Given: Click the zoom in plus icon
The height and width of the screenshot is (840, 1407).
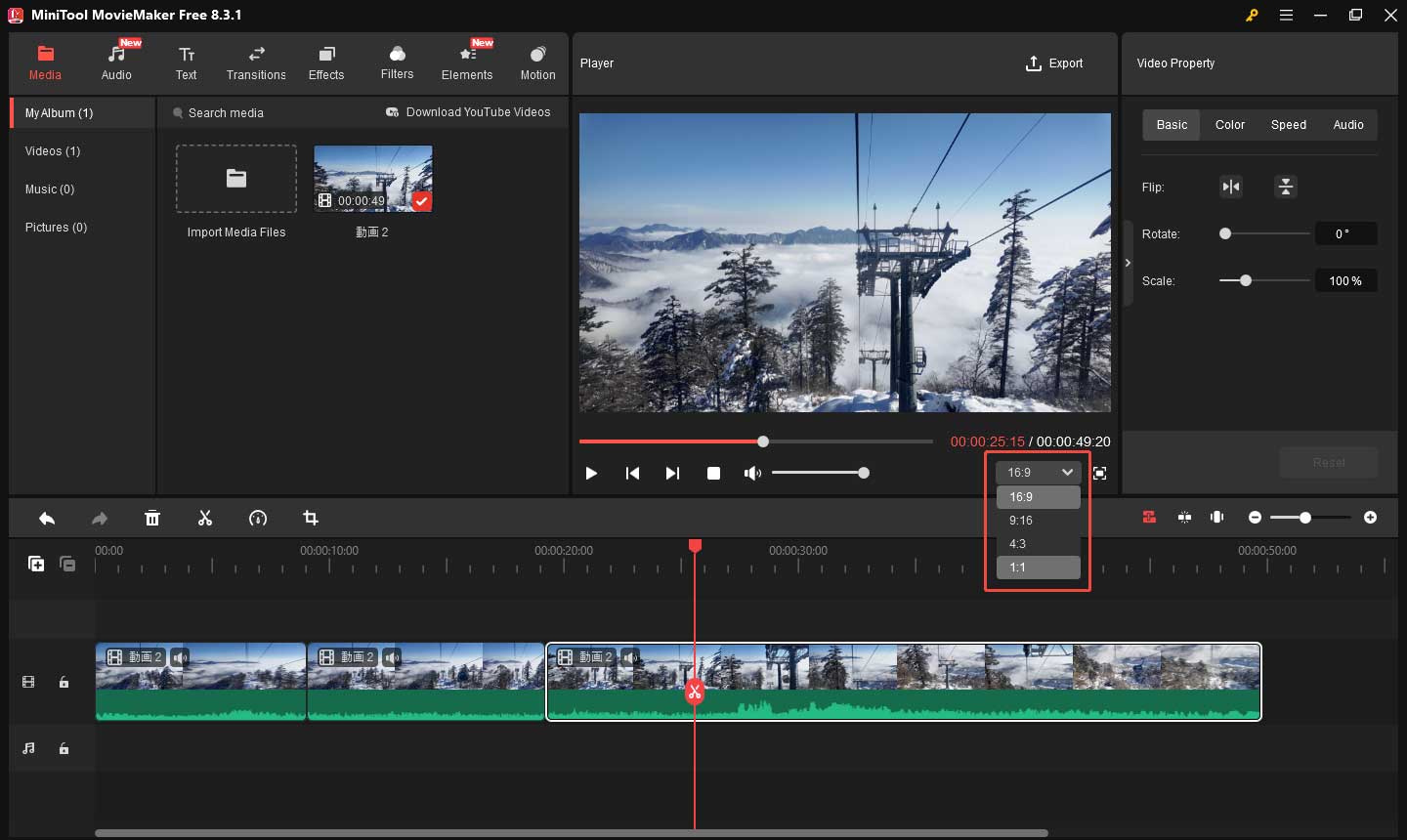Looking at the screenshot, I should click(x=1372, y=518).
